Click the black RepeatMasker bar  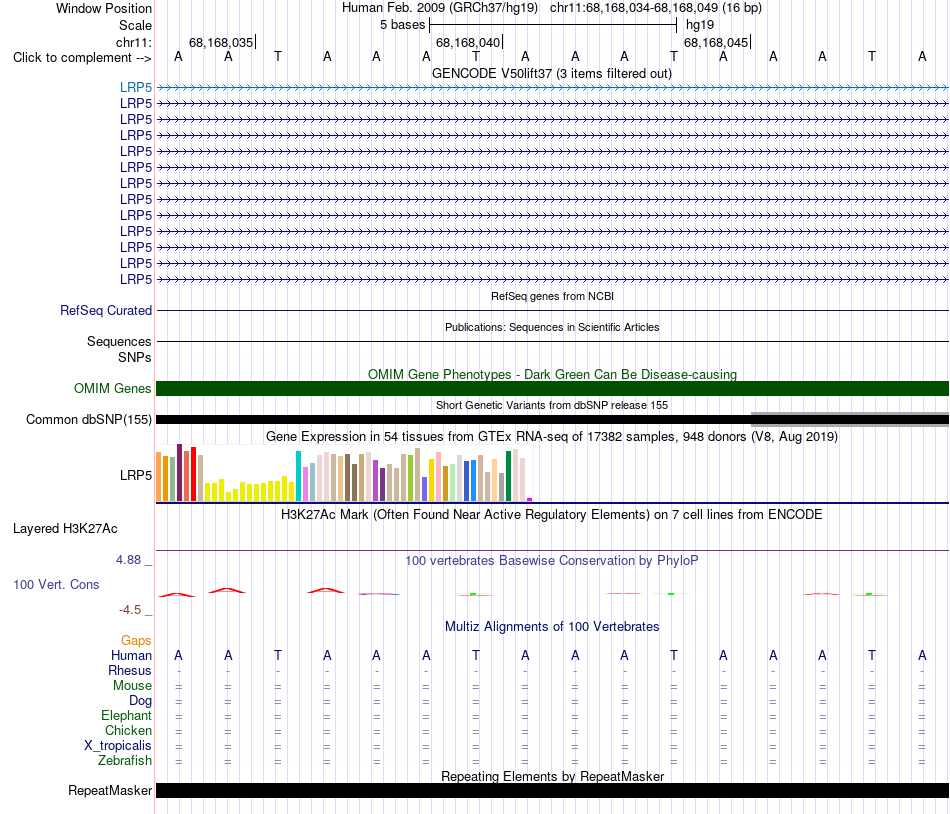tap(552, 790)
